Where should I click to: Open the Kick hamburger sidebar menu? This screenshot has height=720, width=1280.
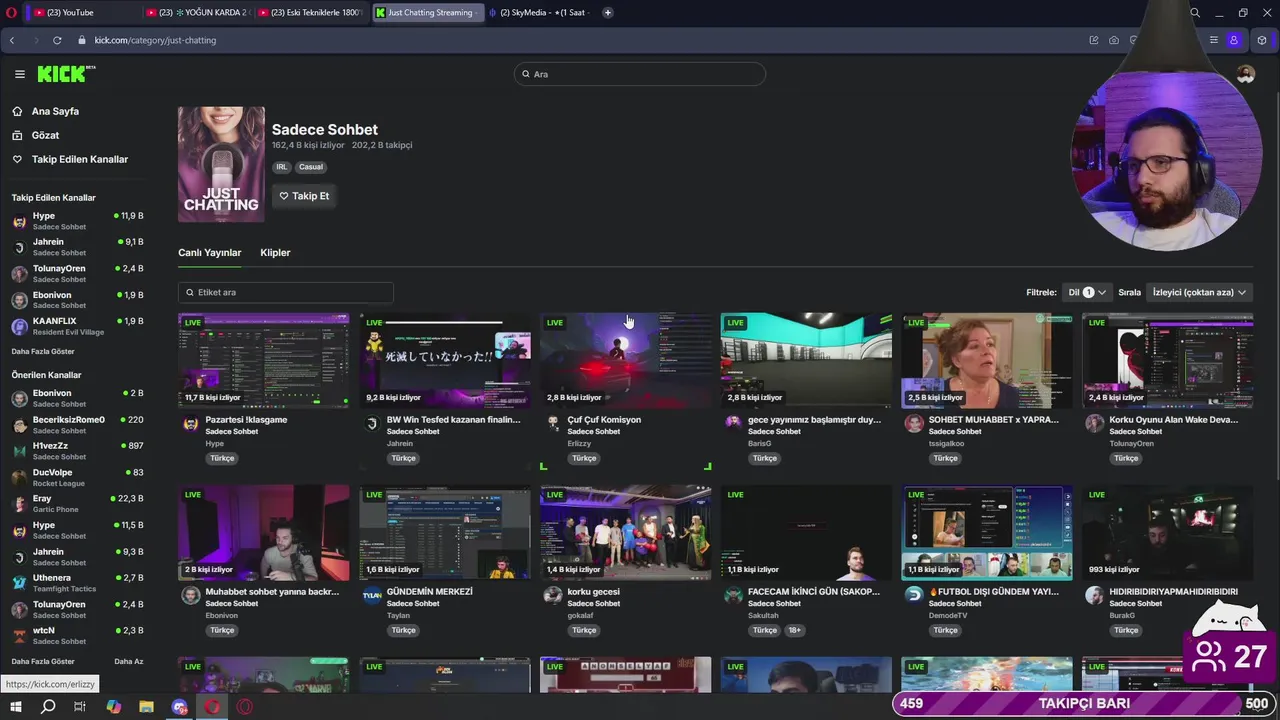pyautogui.click(x=19, y=74)
